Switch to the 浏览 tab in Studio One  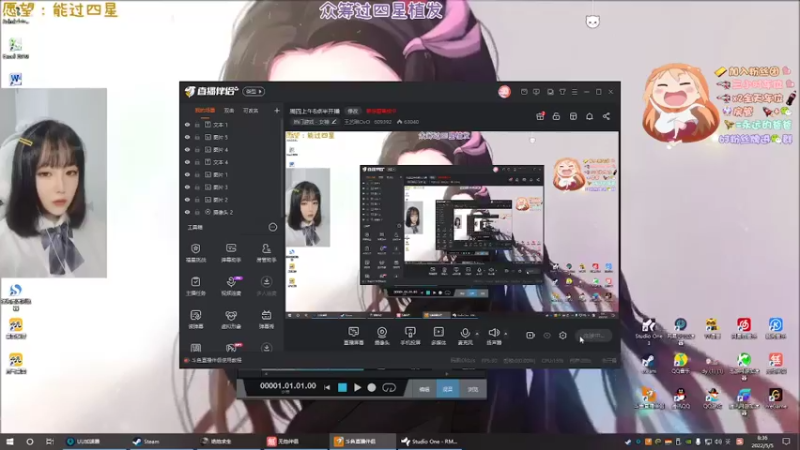click(x=472, y=389)
